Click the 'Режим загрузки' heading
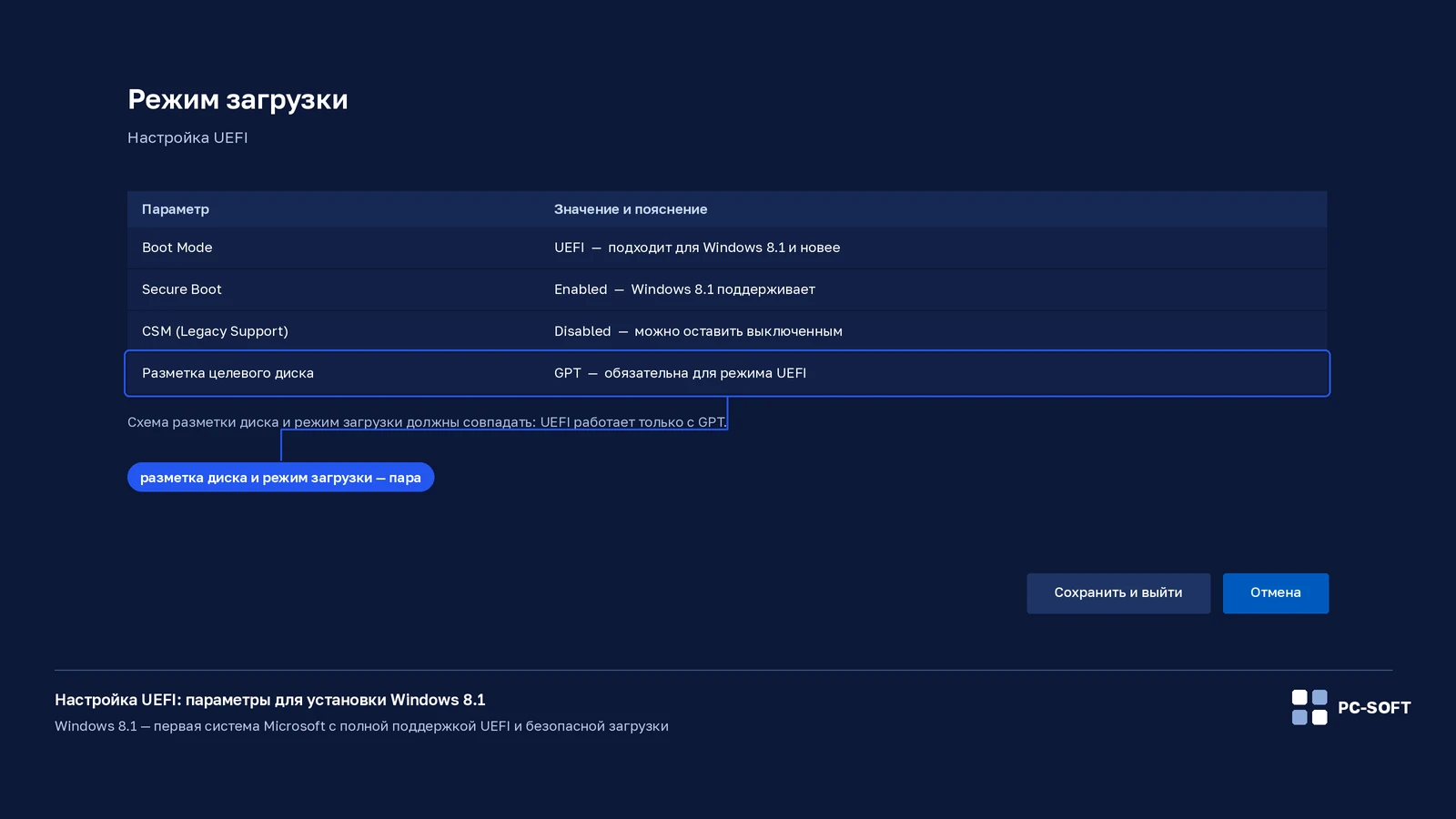Screen dimensions: 1456x819 tap(238, 99)
